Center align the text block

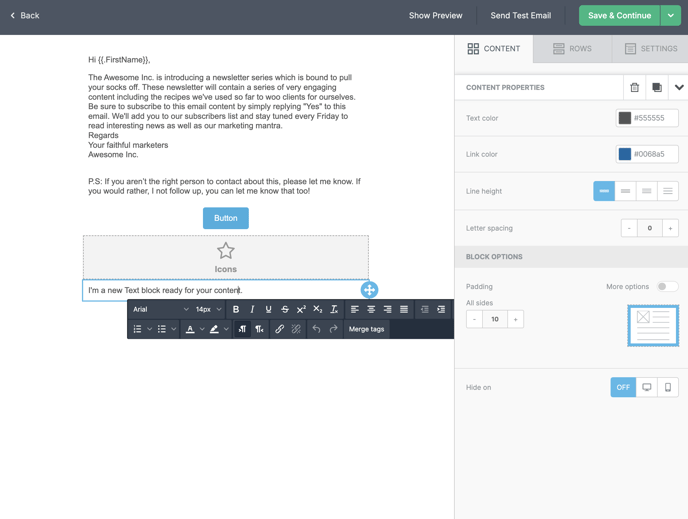[371, 309]
